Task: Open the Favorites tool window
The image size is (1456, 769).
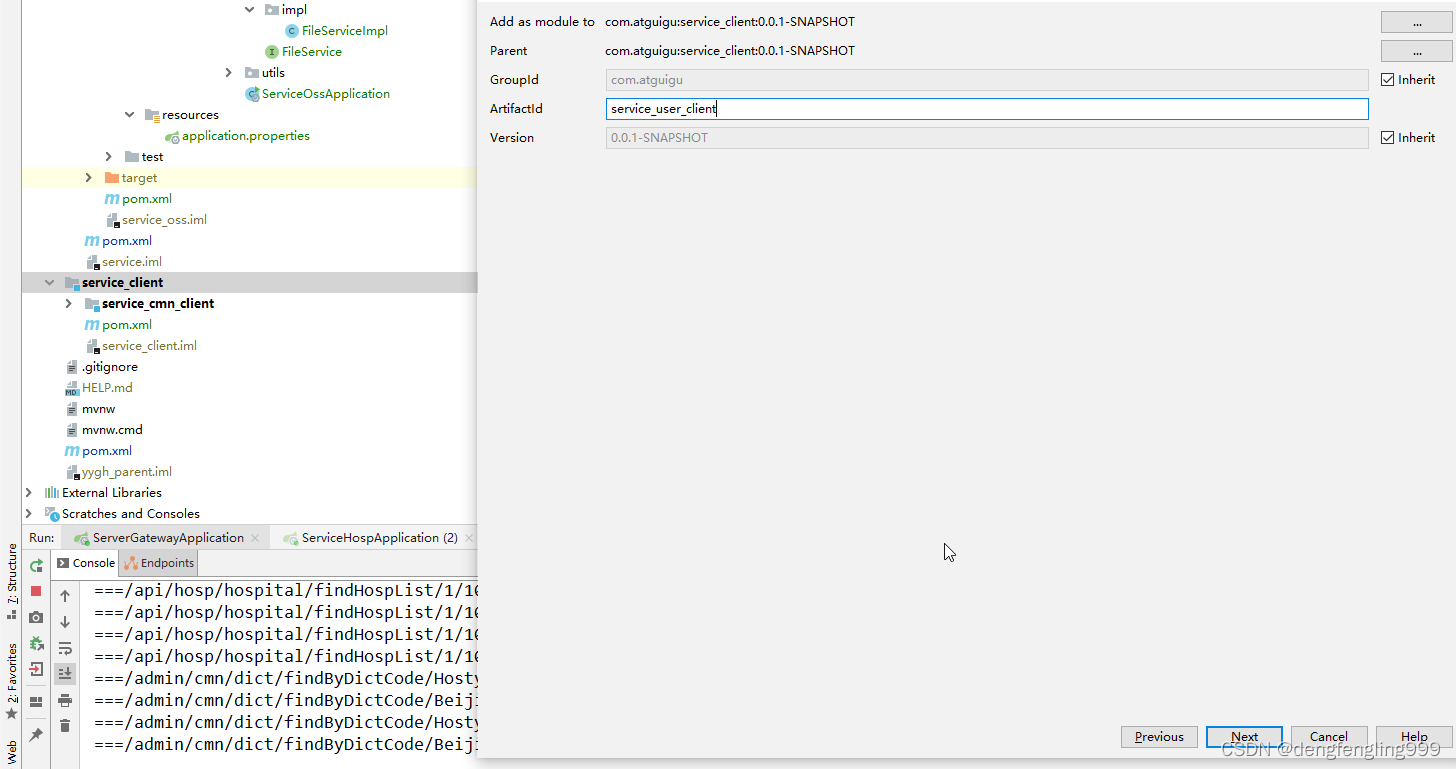Action: click(x=11, y=682)
